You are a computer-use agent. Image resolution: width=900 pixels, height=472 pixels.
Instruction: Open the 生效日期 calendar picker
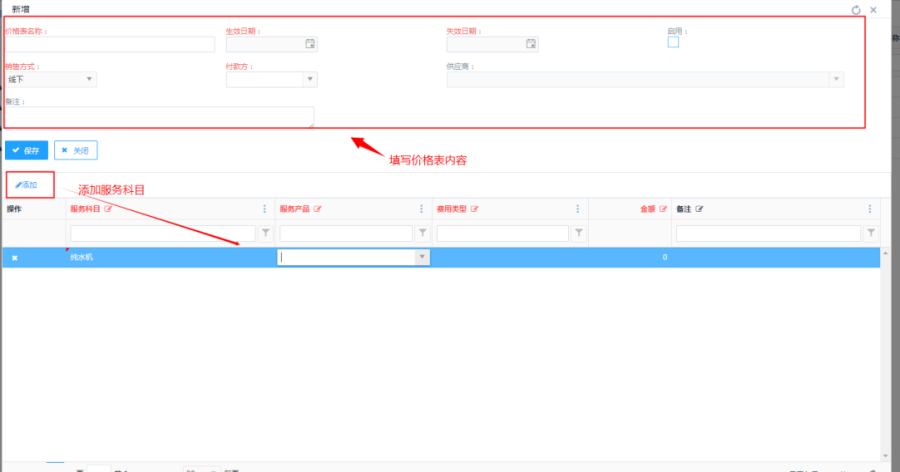click(x=310, y=44)
